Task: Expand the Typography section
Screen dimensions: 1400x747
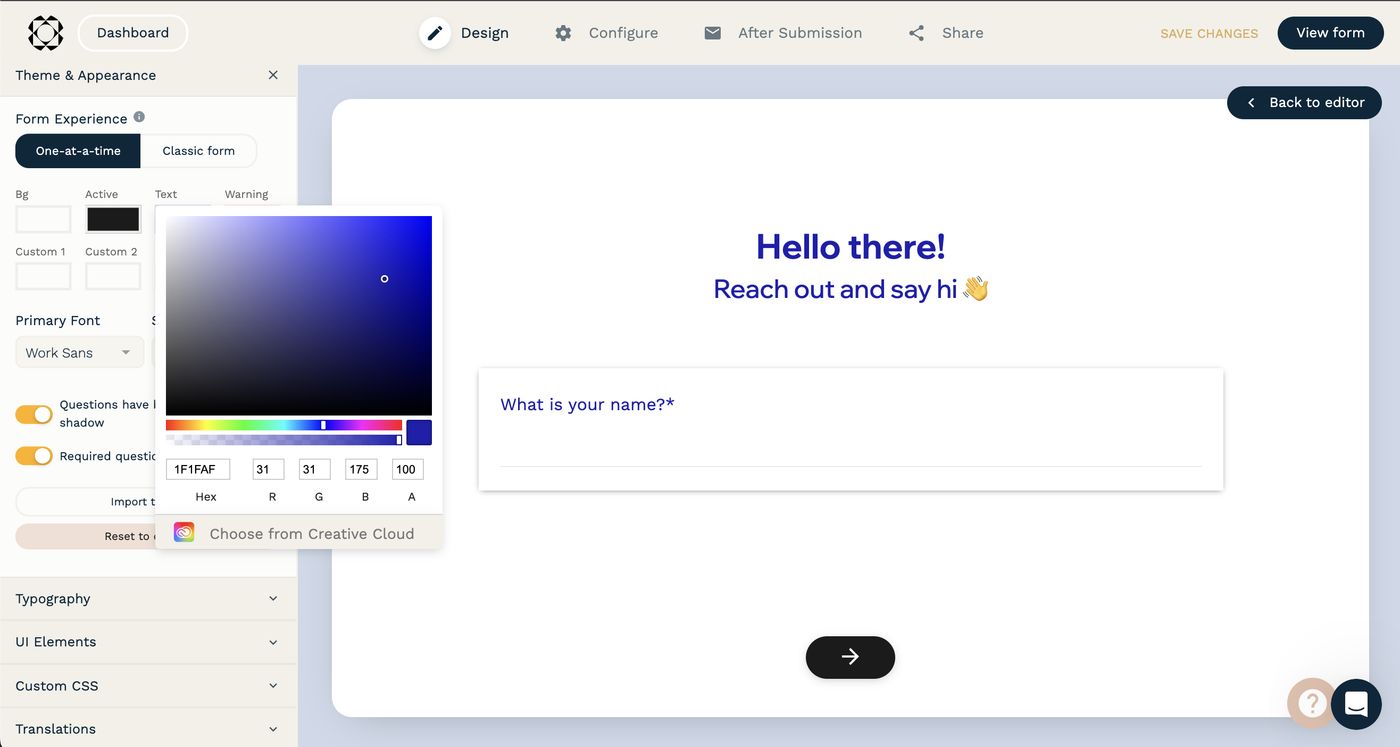Action: coord(148,599)
